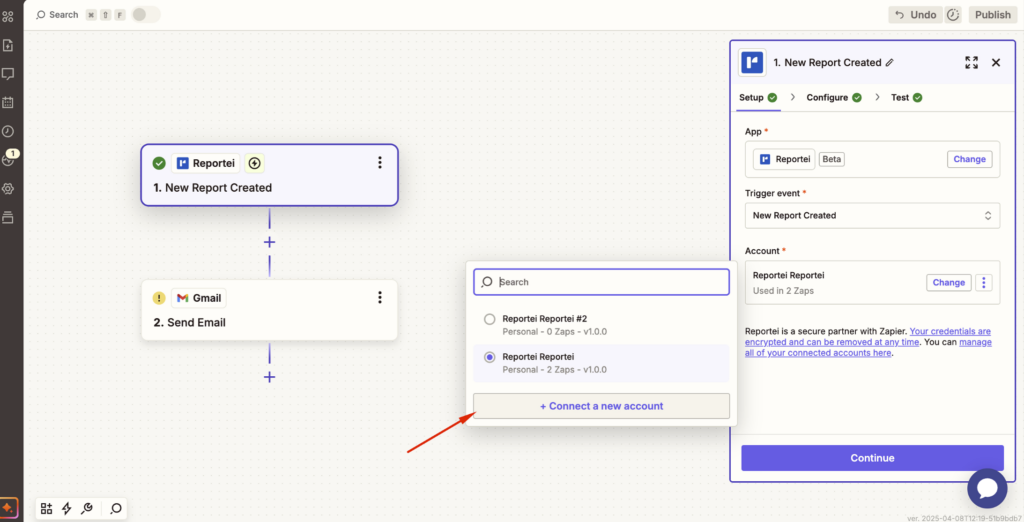Select the Reportei Reportei radio option
The width and height of the screenshot is (1024, 522).
coord(489,357)
